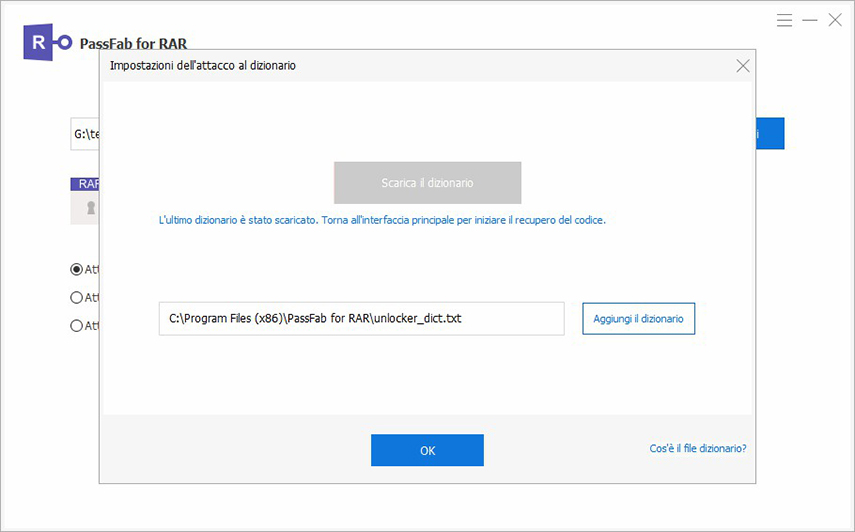Minimize the PassFab for RAR window
This screenshot has height=532, width=855.
(x=810, y=20)
